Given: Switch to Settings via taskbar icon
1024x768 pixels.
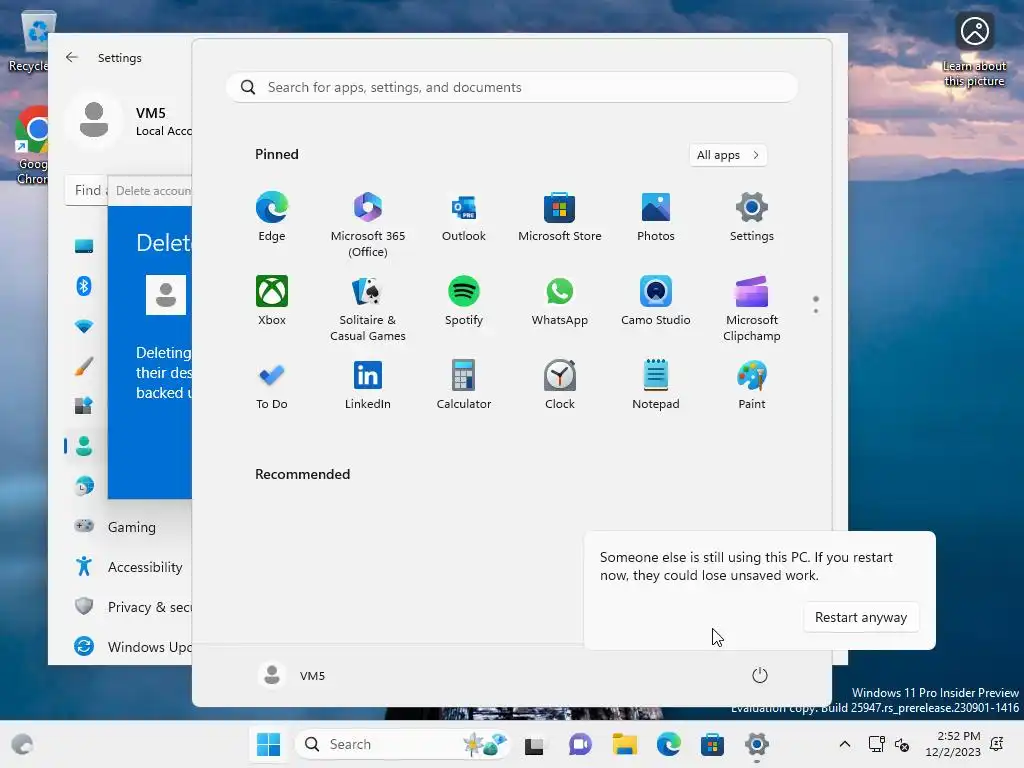Looking at the screenshot, I should click(756, 744).
